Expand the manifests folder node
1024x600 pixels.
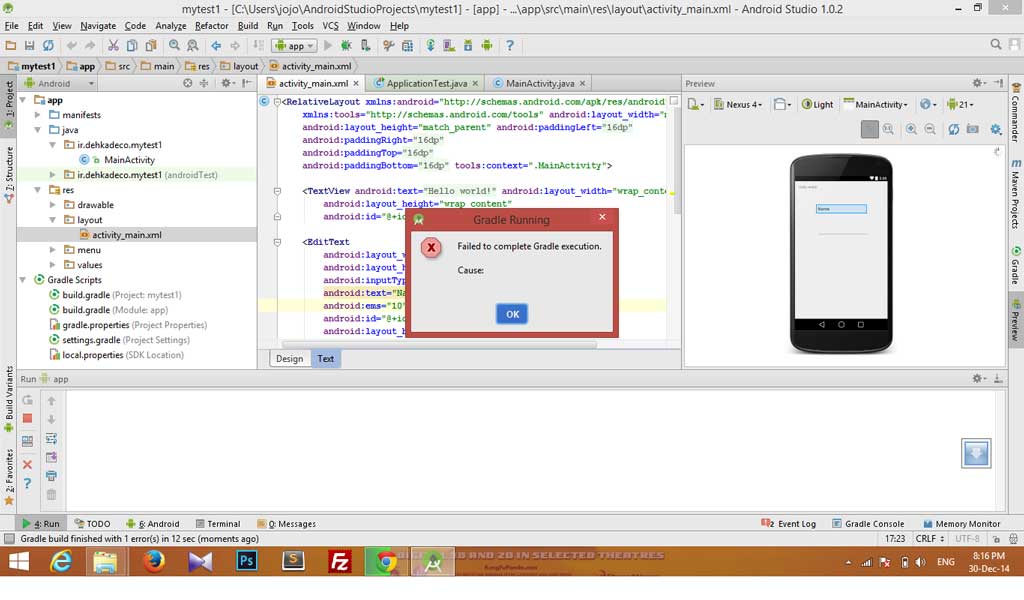pyautogui.click(x=38, y=115)
